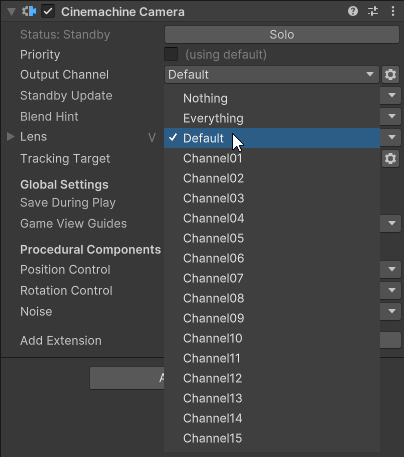Open the Position Control dropdown arrow
This screenshot has width=404, height=457.
[391, 269]
